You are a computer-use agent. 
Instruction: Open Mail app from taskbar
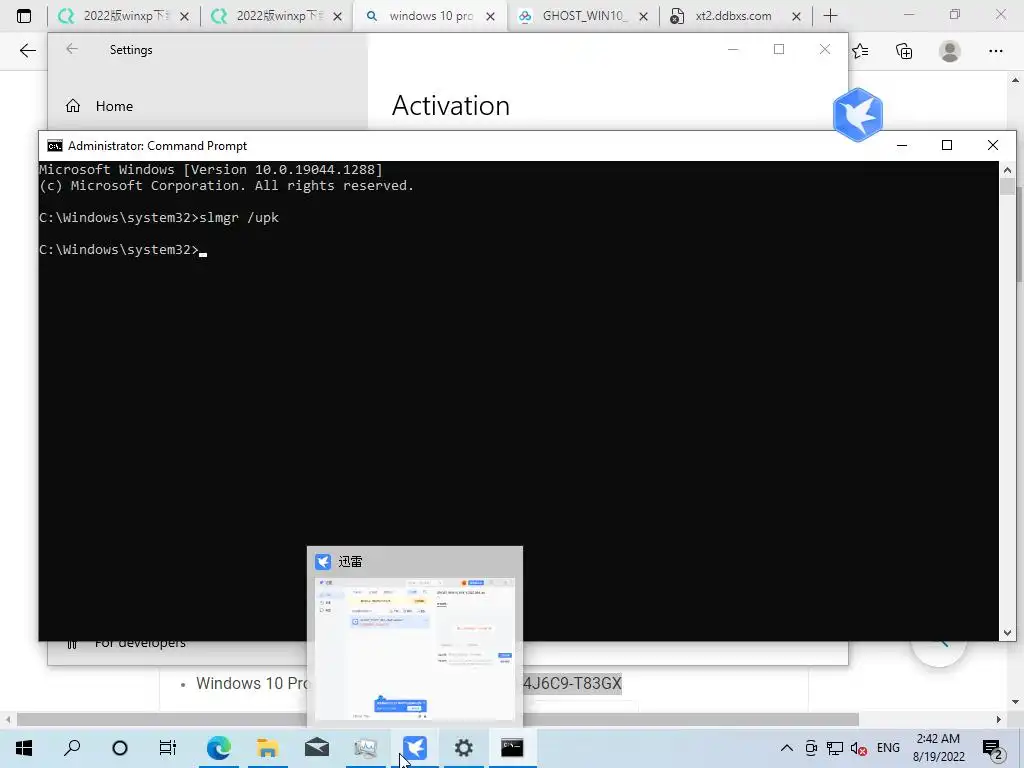point(317,748)
